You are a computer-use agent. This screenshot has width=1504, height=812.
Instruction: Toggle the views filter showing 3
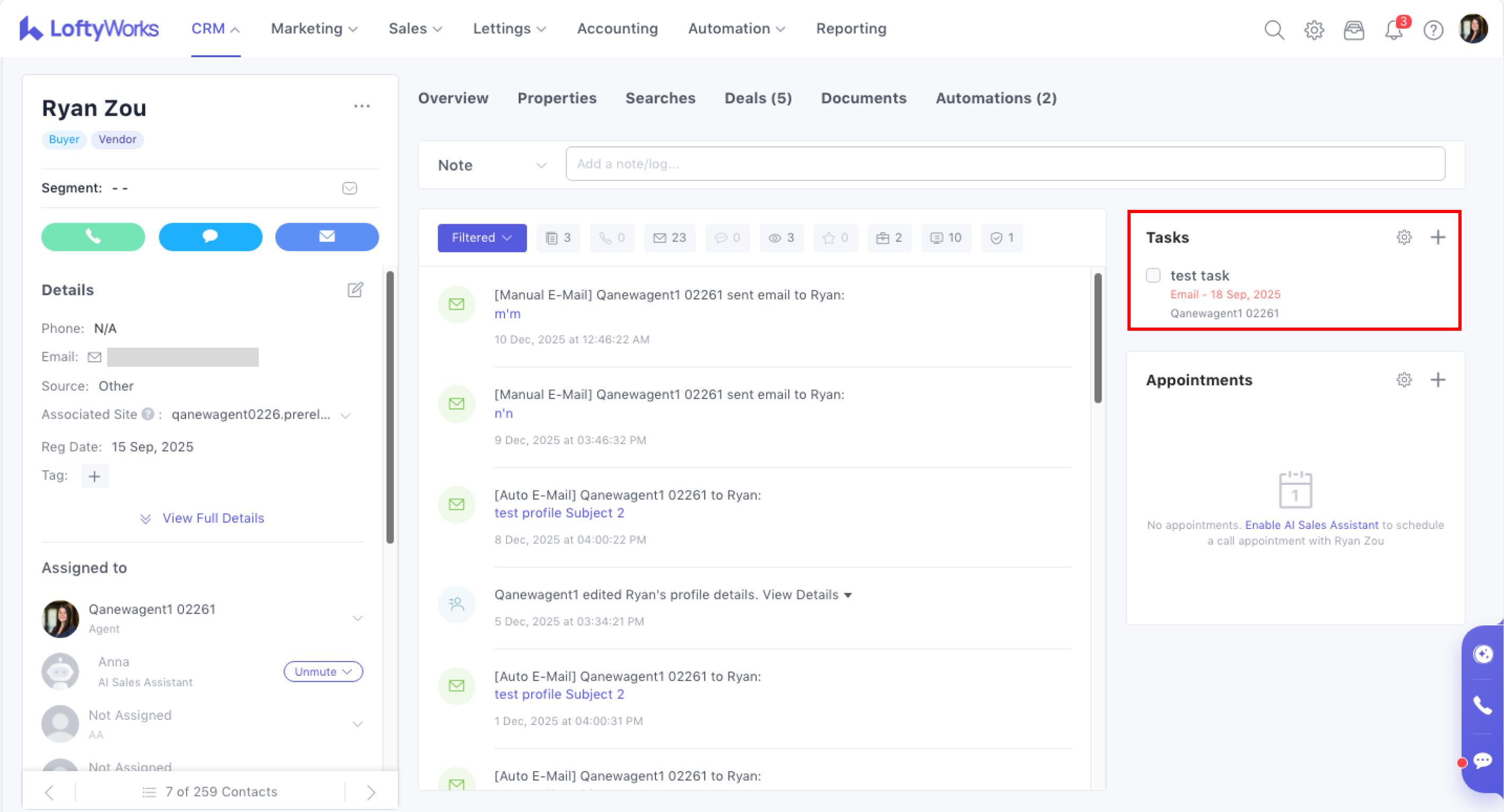(x=781, y=238)
